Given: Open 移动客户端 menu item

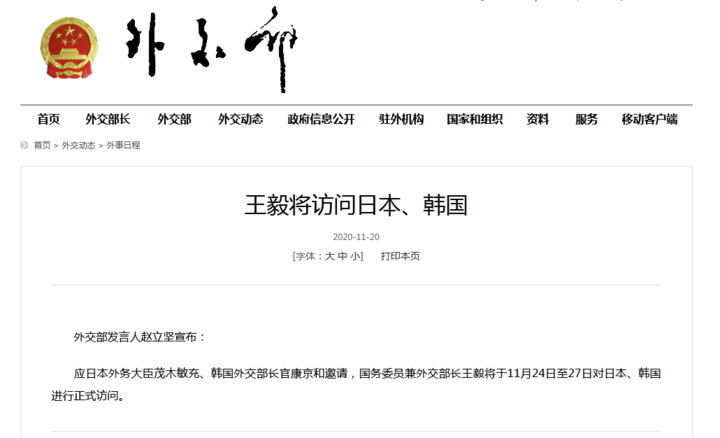Looking at the screenshot, I should [x=650, y=119].
